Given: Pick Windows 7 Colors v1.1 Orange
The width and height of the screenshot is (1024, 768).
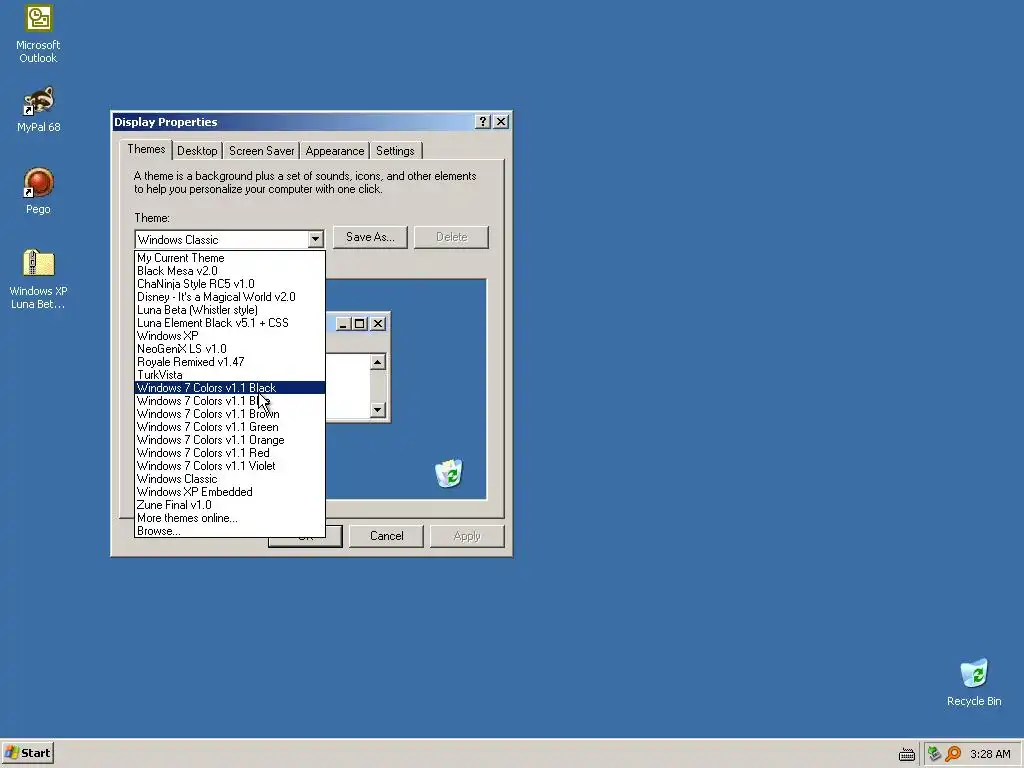Looking at the screenshot, I should pos(230,440).
